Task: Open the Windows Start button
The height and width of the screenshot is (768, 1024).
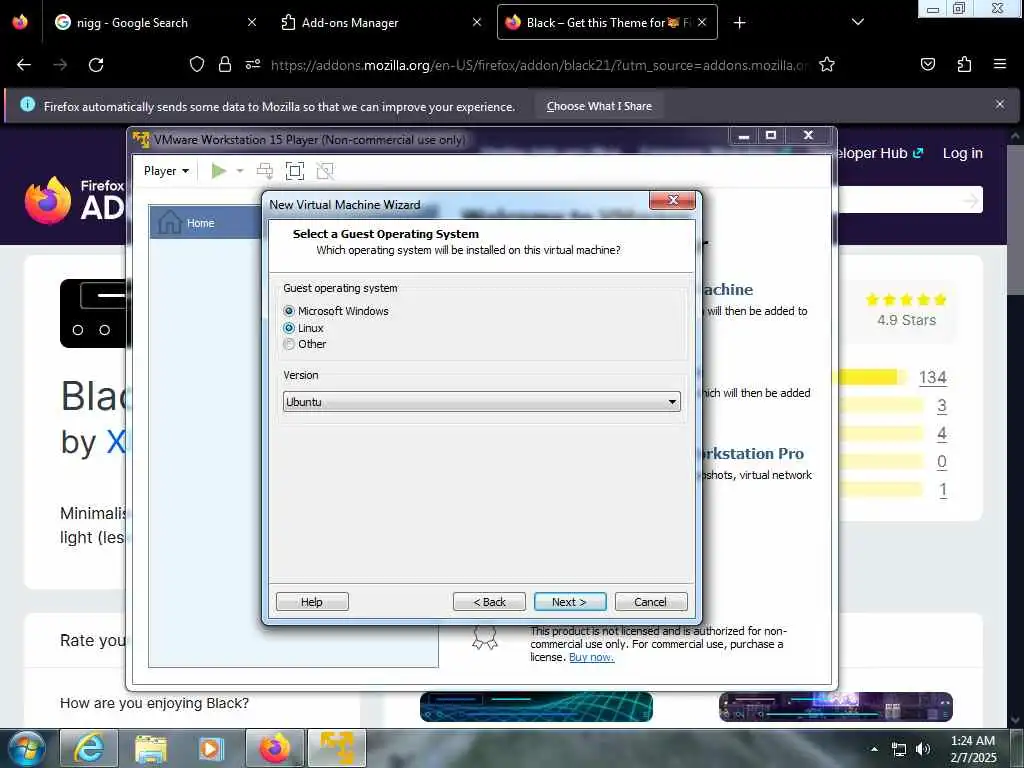Action: point(27,748)
